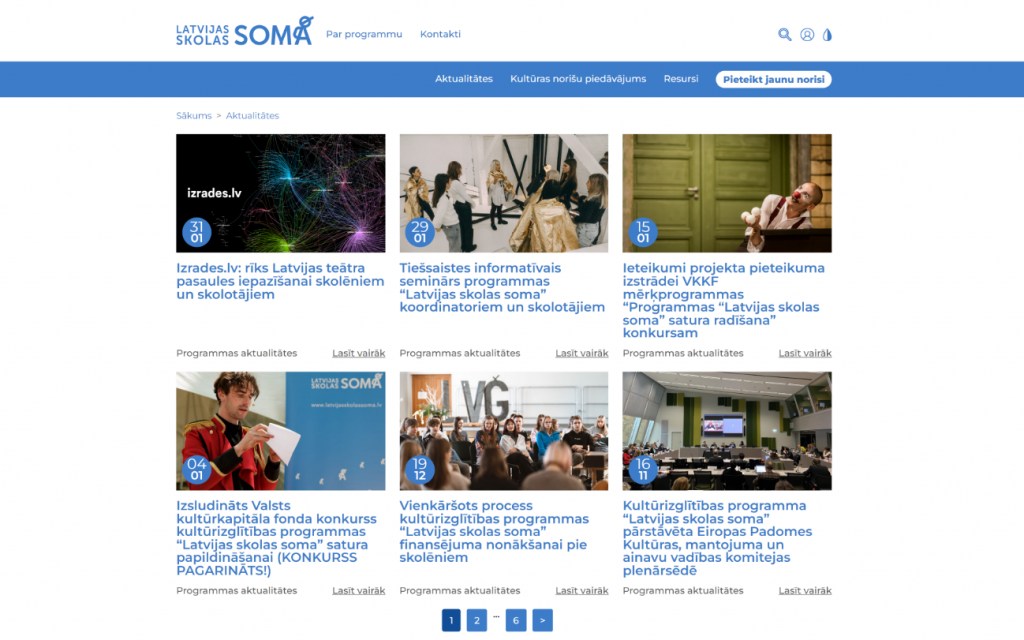
Task: Click the Latvijas Skolas Soma logo
Action: 245,31
